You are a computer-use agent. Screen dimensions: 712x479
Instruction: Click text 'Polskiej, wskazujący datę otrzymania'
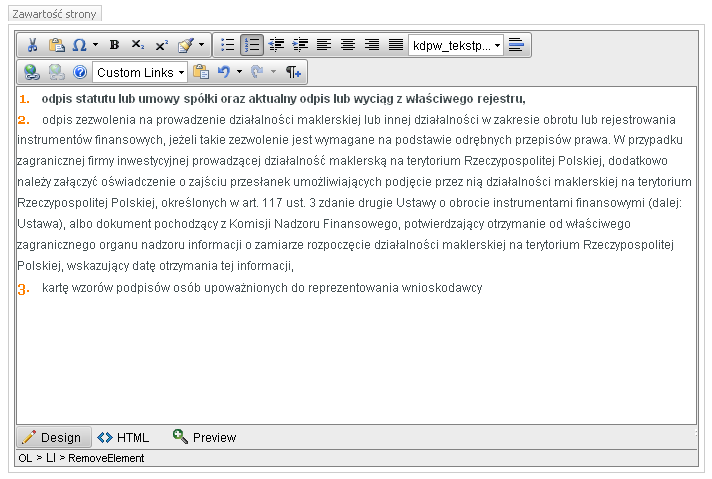pyautogui.click(x=117, y=266)
